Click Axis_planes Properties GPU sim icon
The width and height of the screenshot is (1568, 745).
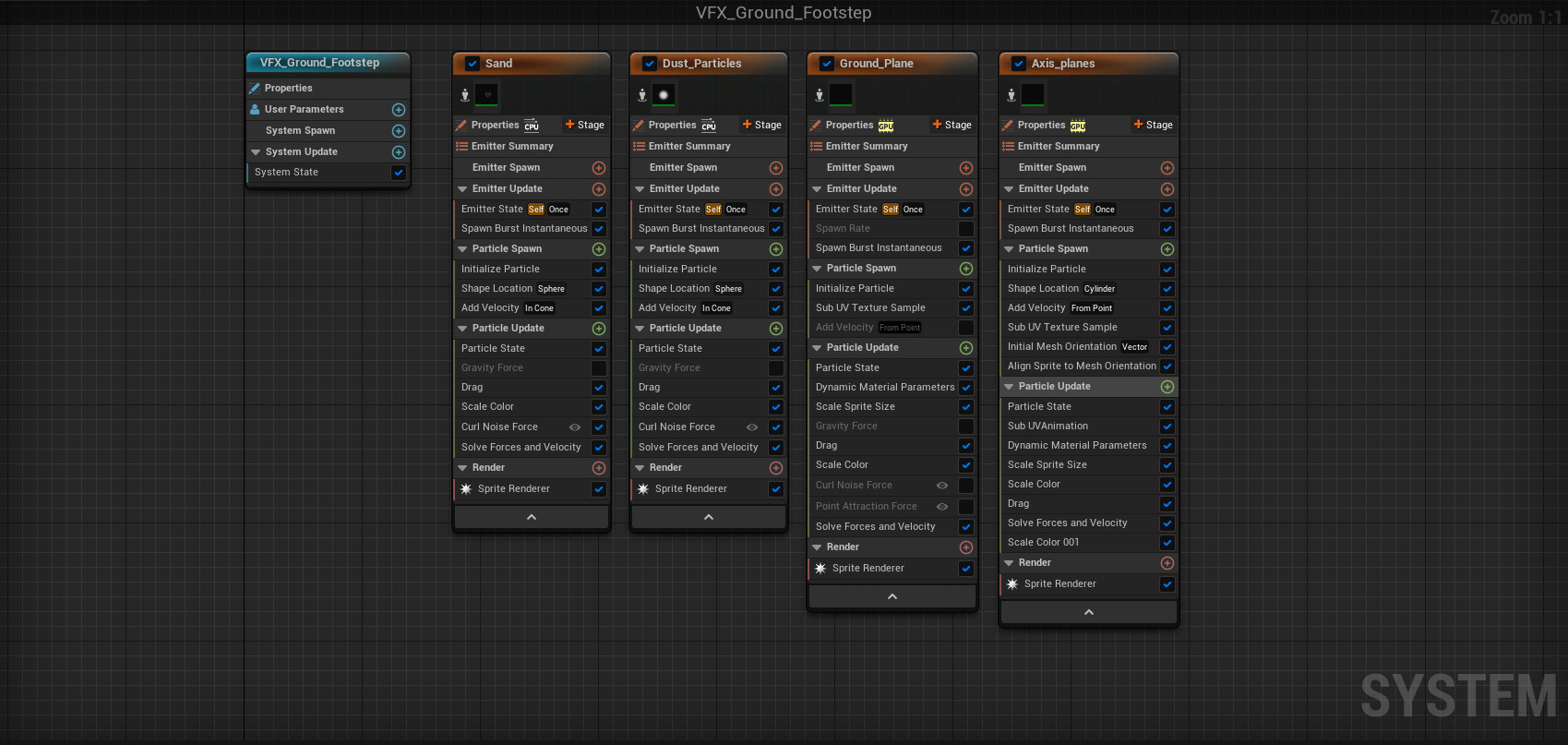tap(1077, 126)
